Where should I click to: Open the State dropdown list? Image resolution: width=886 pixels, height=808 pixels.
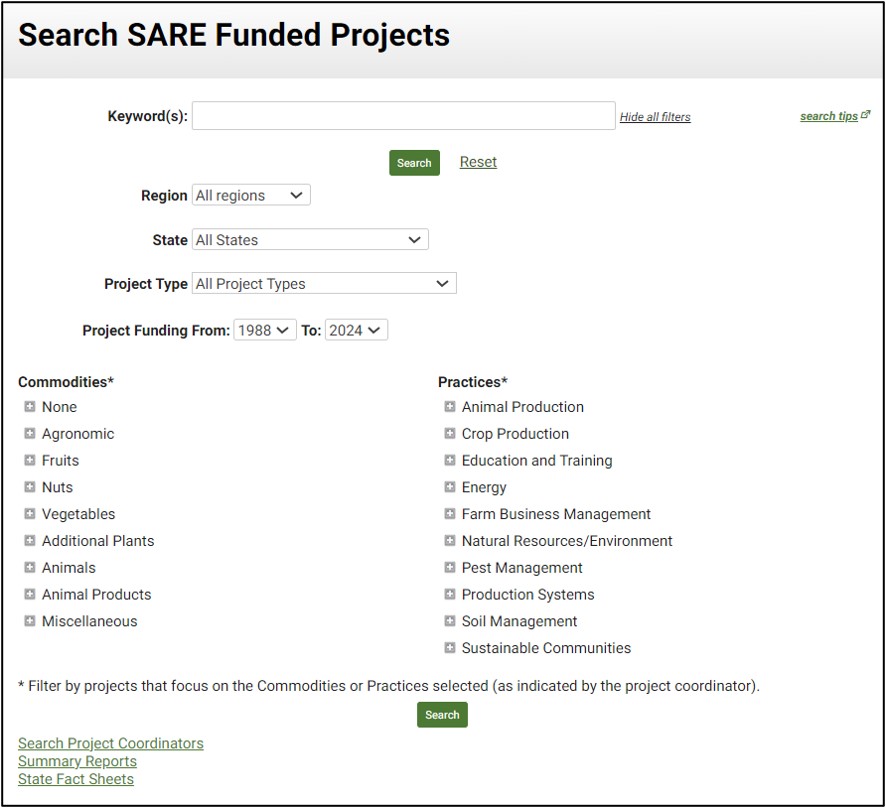[310, 240]
